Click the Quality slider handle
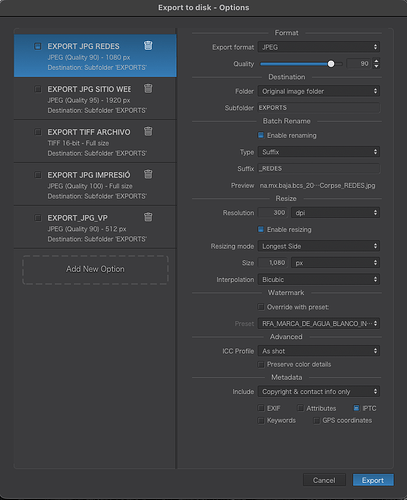The image size is (407, 500). (331, 64)
